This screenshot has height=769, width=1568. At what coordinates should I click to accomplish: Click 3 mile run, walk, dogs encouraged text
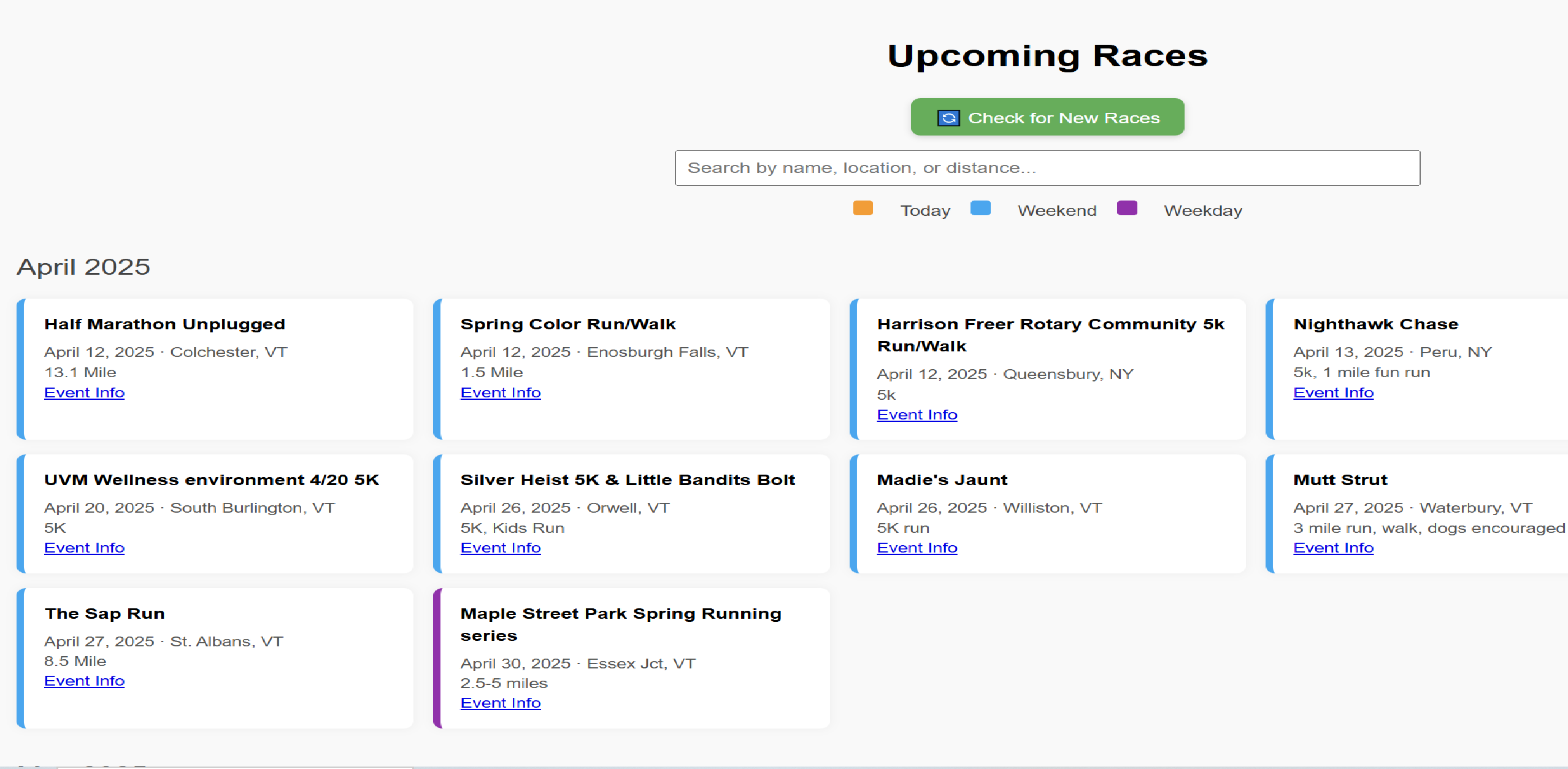[1429, 528]
